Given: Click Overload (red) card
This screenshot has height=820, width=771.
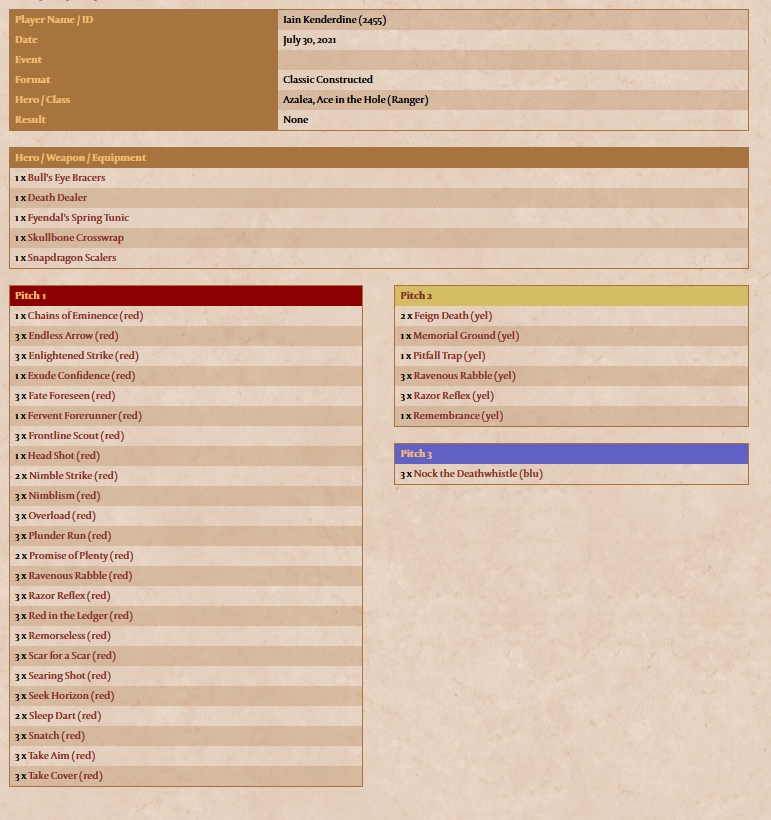Looking at the screenshot, I should [62, 516].
